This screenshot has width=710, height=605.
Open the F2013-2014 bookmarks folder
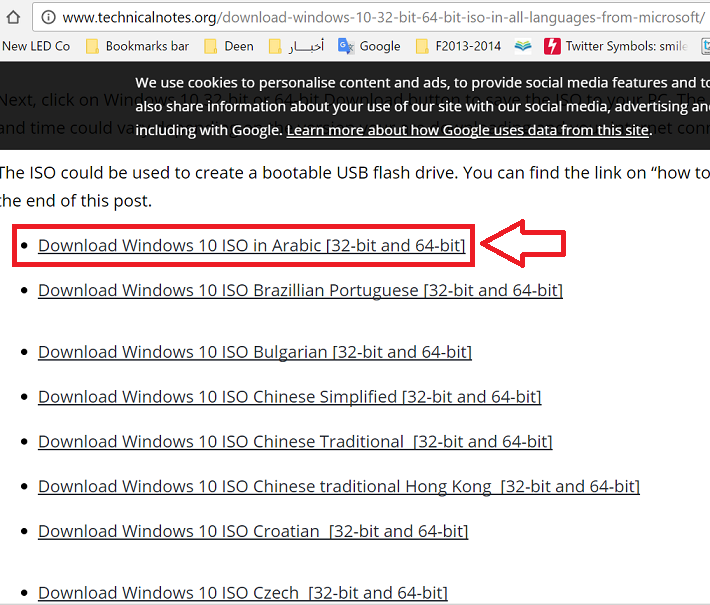click(459, 46)
